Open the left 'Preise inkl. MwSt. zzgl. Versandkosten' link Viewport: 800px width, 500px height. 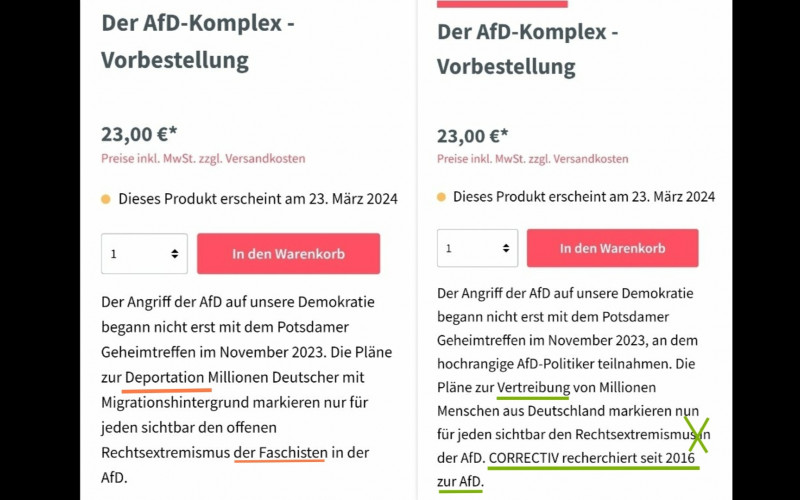203,159
